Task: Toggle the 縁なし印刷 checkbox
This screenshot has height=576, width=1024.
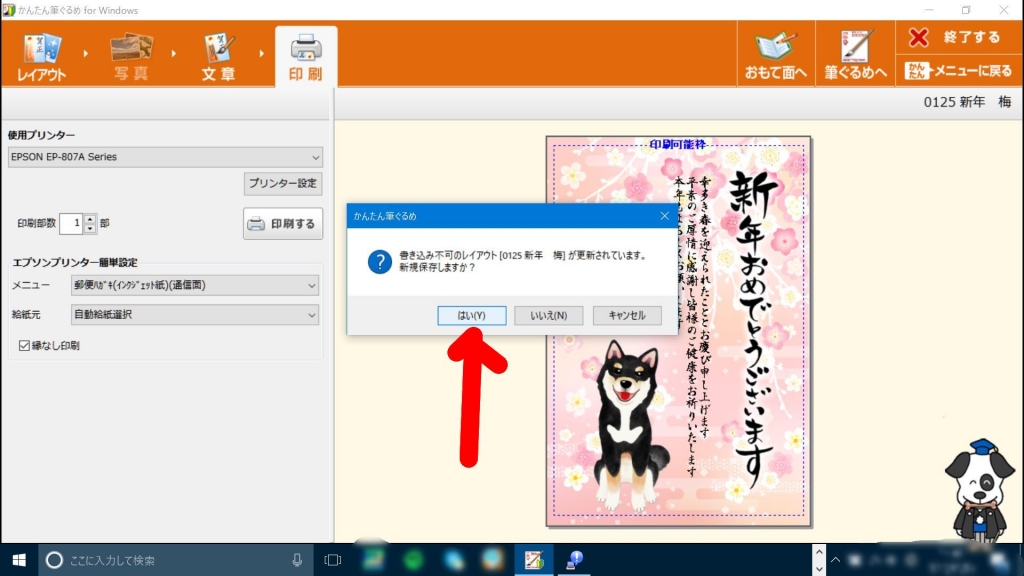Action: click(x=24, y=345)
